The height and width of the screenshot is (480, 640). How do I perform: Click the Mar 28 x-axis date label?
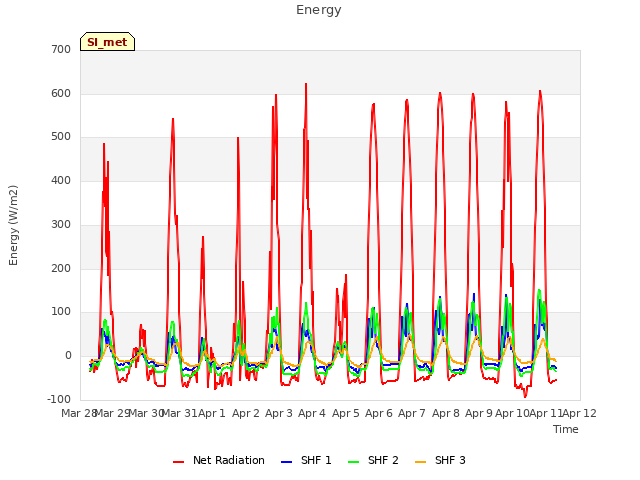79,413
